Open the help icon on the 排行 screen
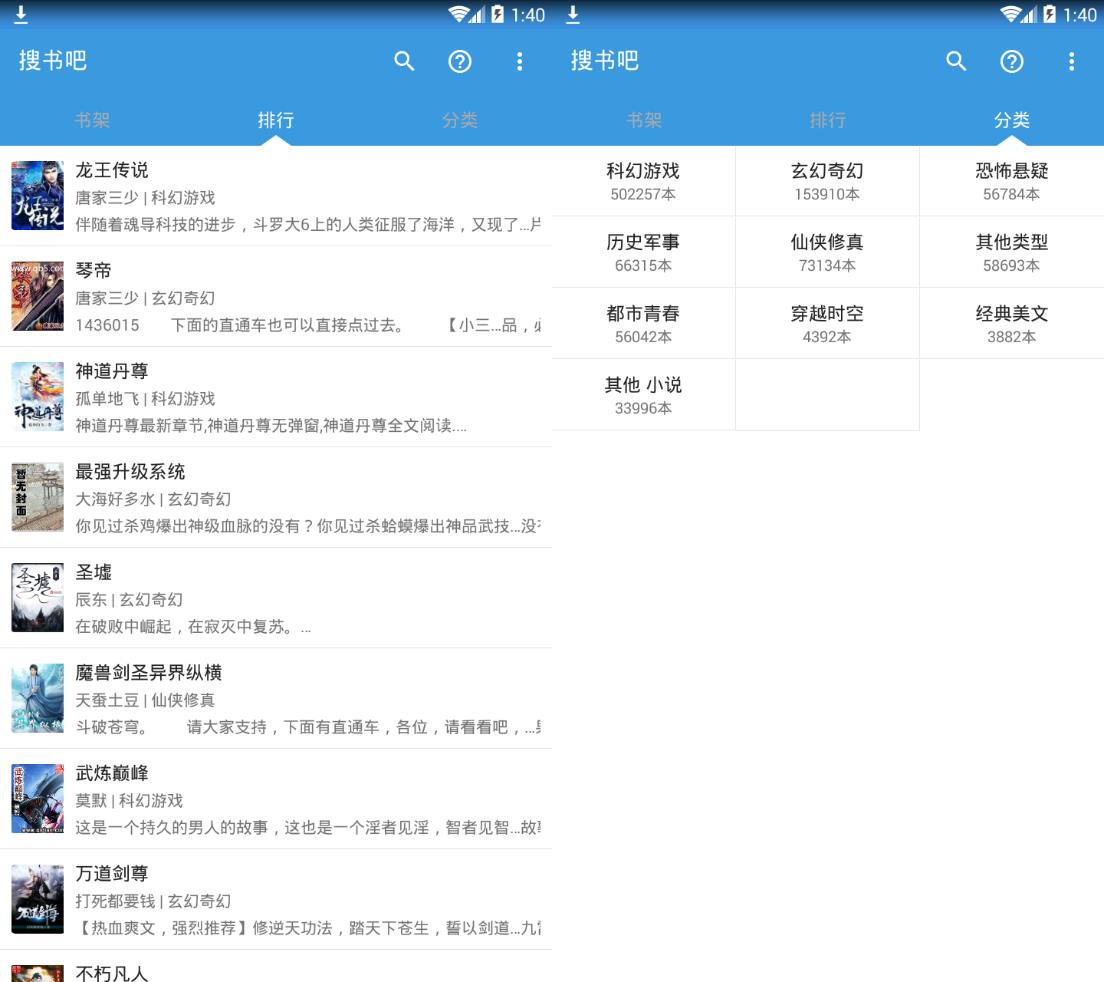1104x982 pixels. point(460,61)
